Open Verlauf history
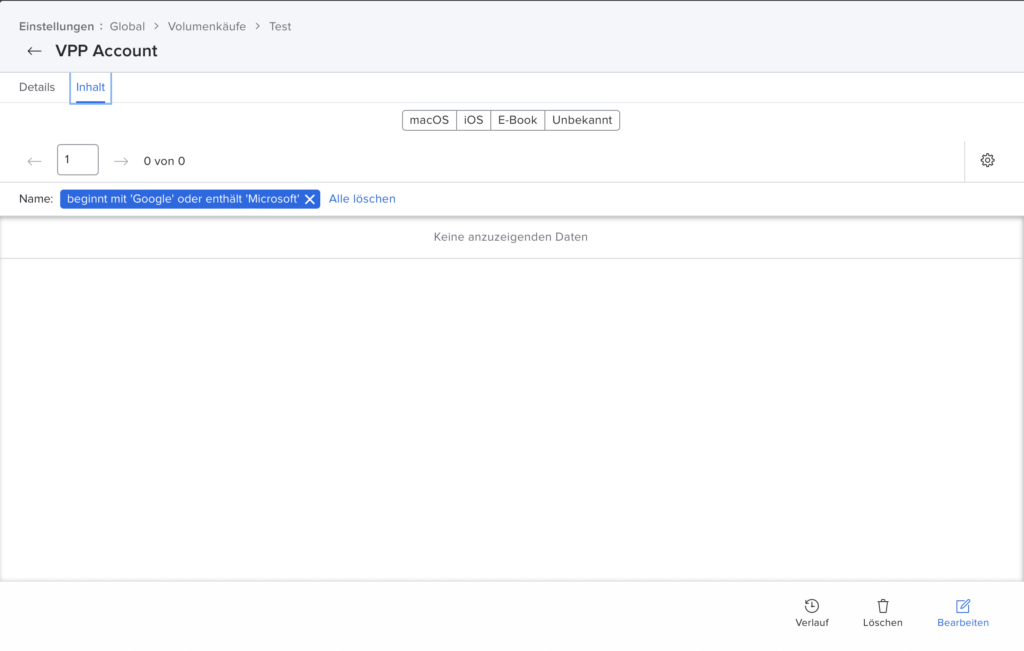The image size is (1024, 651). click(812, 613)
